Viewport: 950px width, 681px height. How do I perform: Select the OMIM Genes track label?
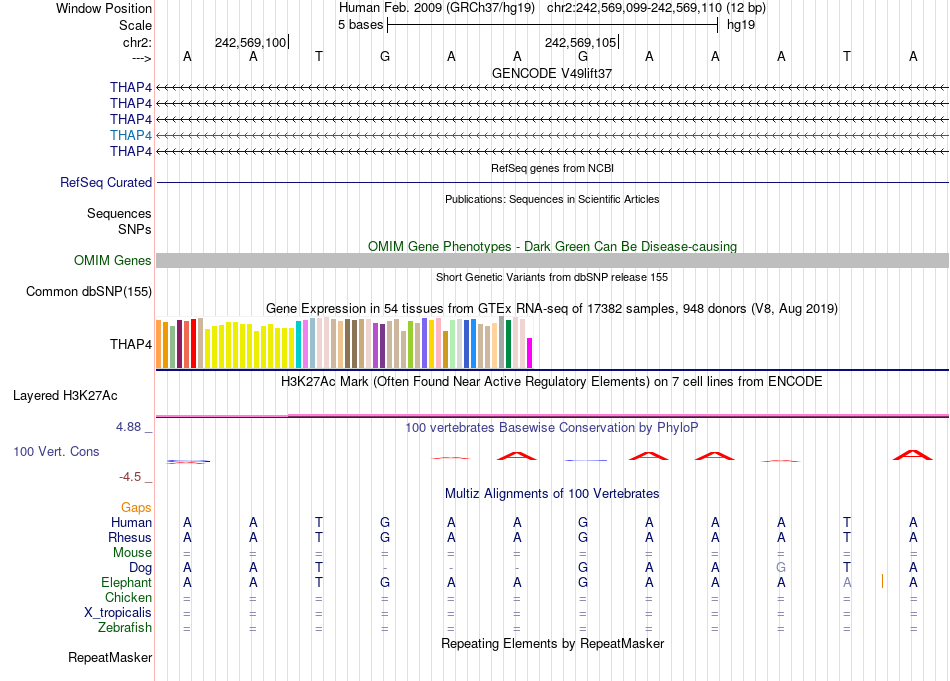(x=113, y=261)
